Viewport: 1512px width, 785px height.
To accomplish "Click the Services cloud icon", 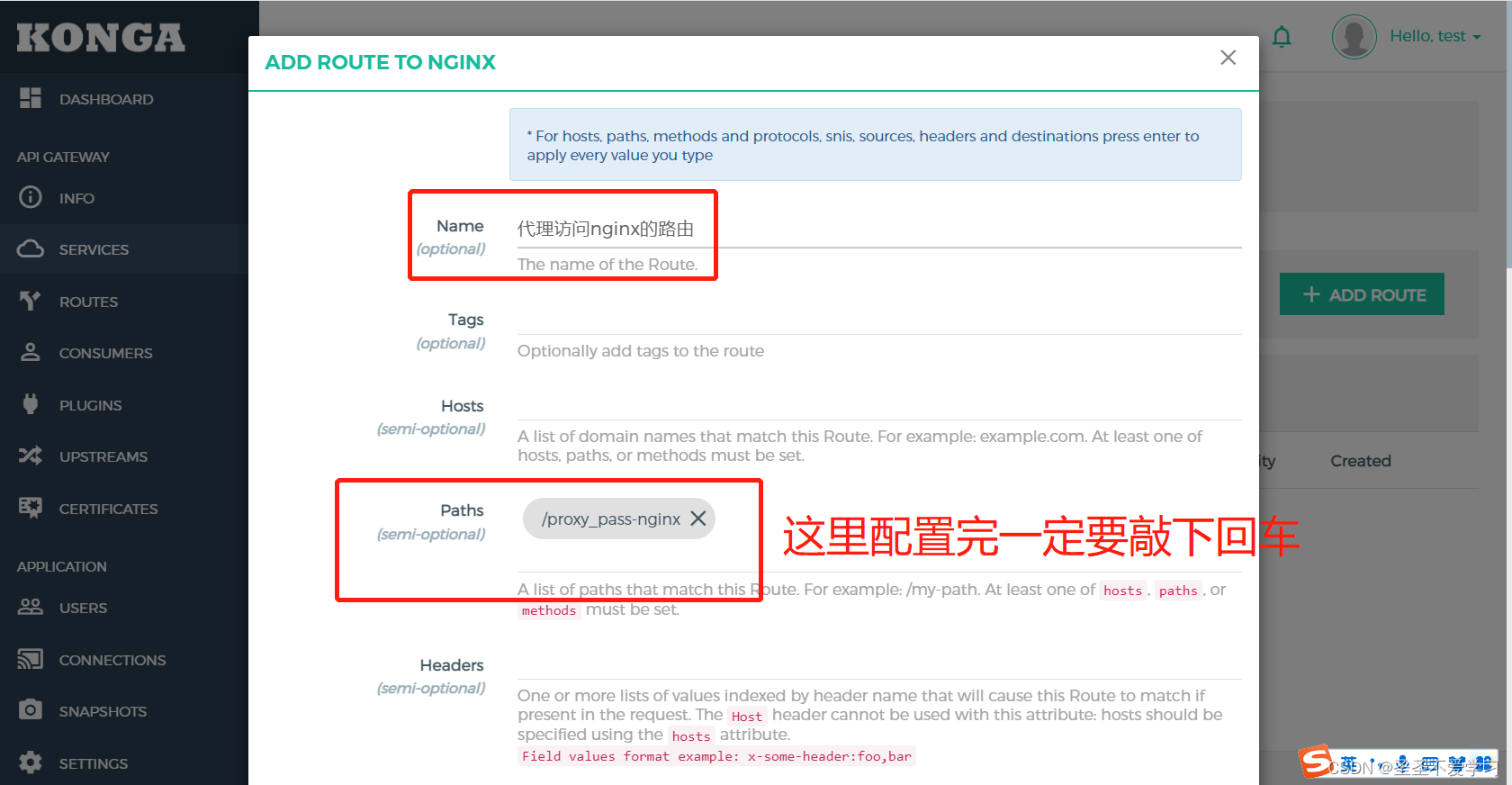I will click(x=31, y=248).
